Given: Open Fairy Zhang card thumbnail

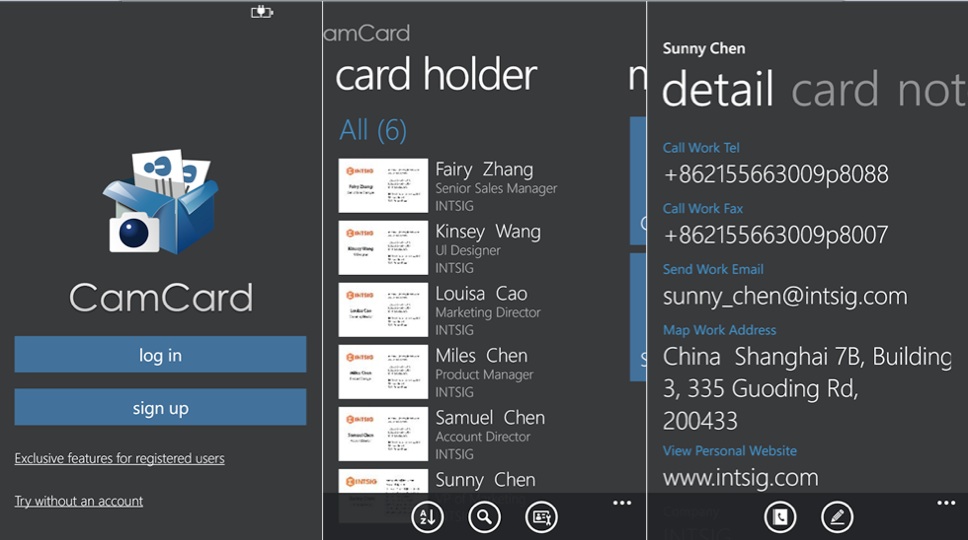Looking at the screenshot, I should [x=383, y=186].
